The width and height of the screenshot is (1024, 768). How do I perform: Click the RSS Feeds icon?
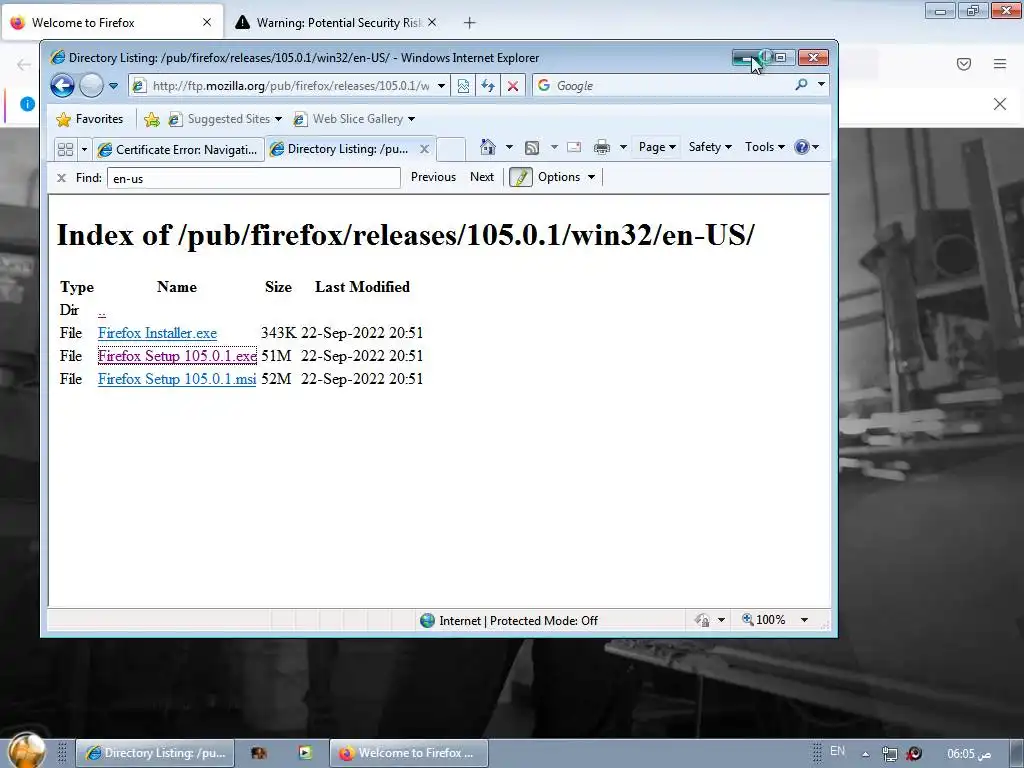point(532,148)
